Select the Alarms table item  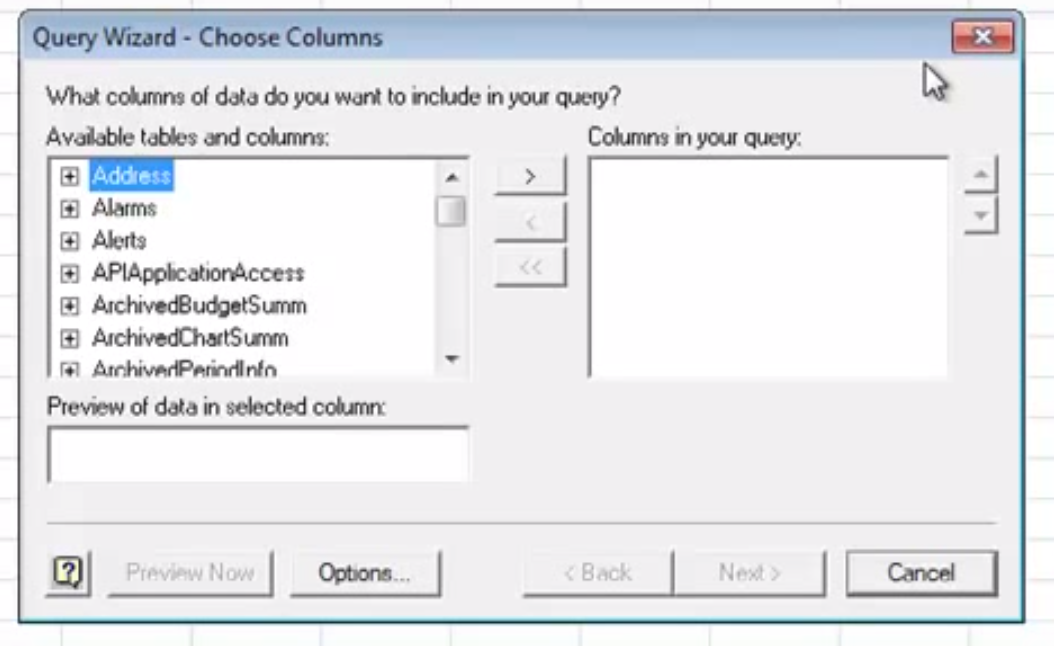pyautogui.click(x=124, y=208)
